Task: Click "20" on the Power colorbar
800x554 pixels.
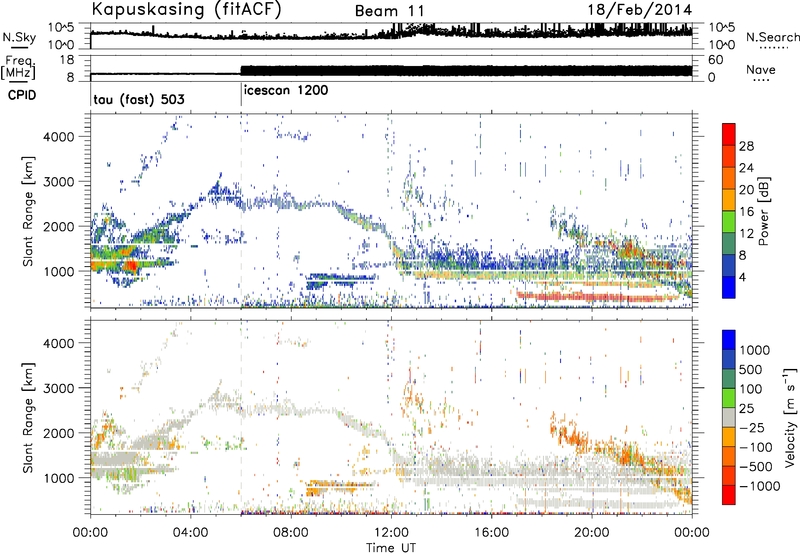Action: coord(746,190)
